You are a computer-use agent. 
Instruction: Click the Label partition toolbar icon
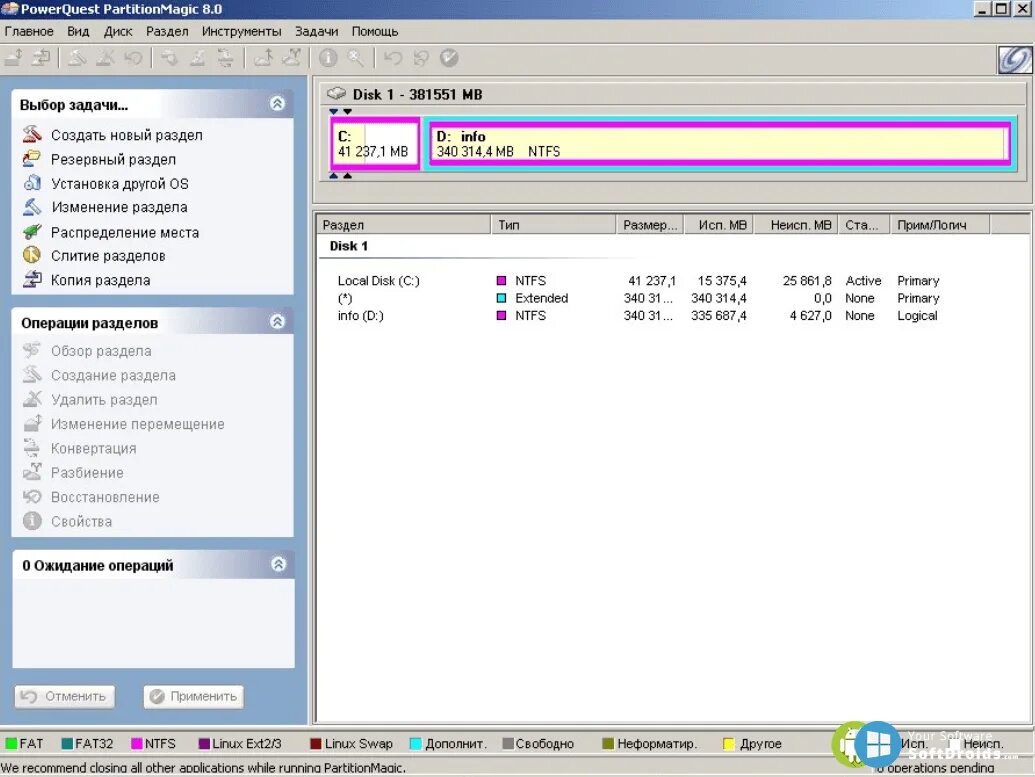pos(170,58)
